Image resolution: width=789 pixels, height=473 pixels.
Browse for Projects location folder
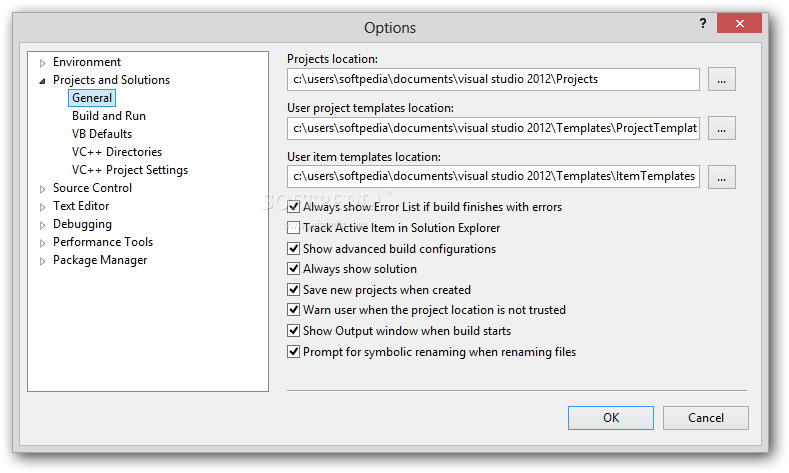pyautogui.click(x=722, y=79)
